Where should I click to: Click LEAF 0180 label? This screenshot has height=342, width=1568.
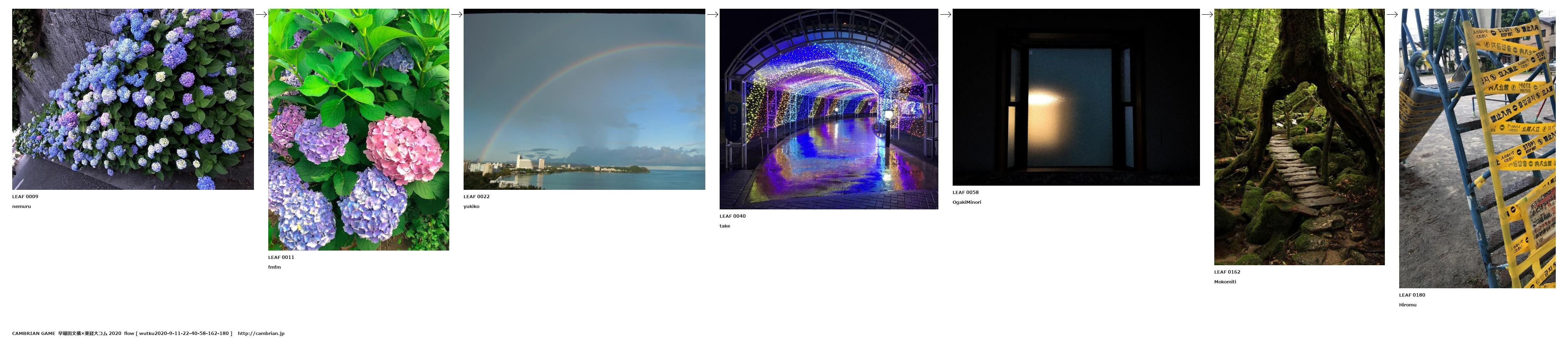point(1412,295)
